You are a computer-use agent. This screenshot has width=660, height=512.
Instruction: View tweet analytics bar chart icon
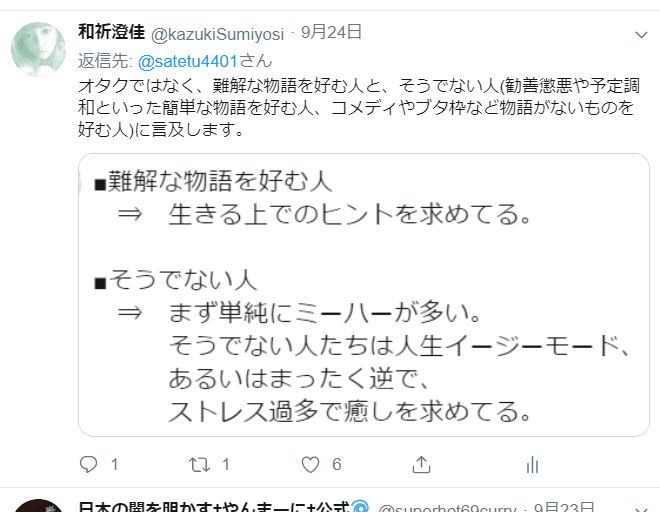532,465
